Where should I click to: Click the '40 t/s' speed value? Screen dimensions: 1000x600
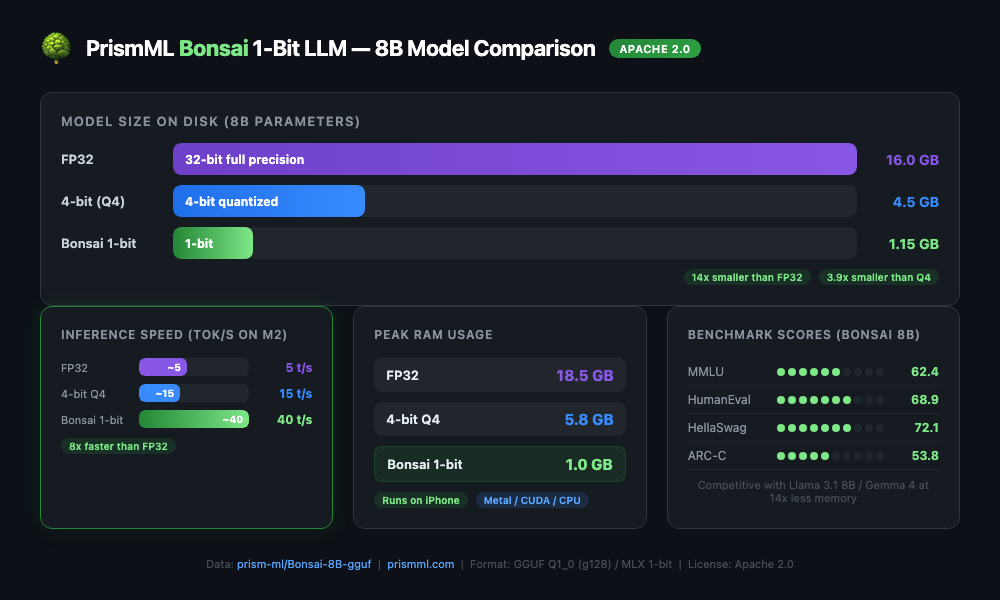pos(295,420)
